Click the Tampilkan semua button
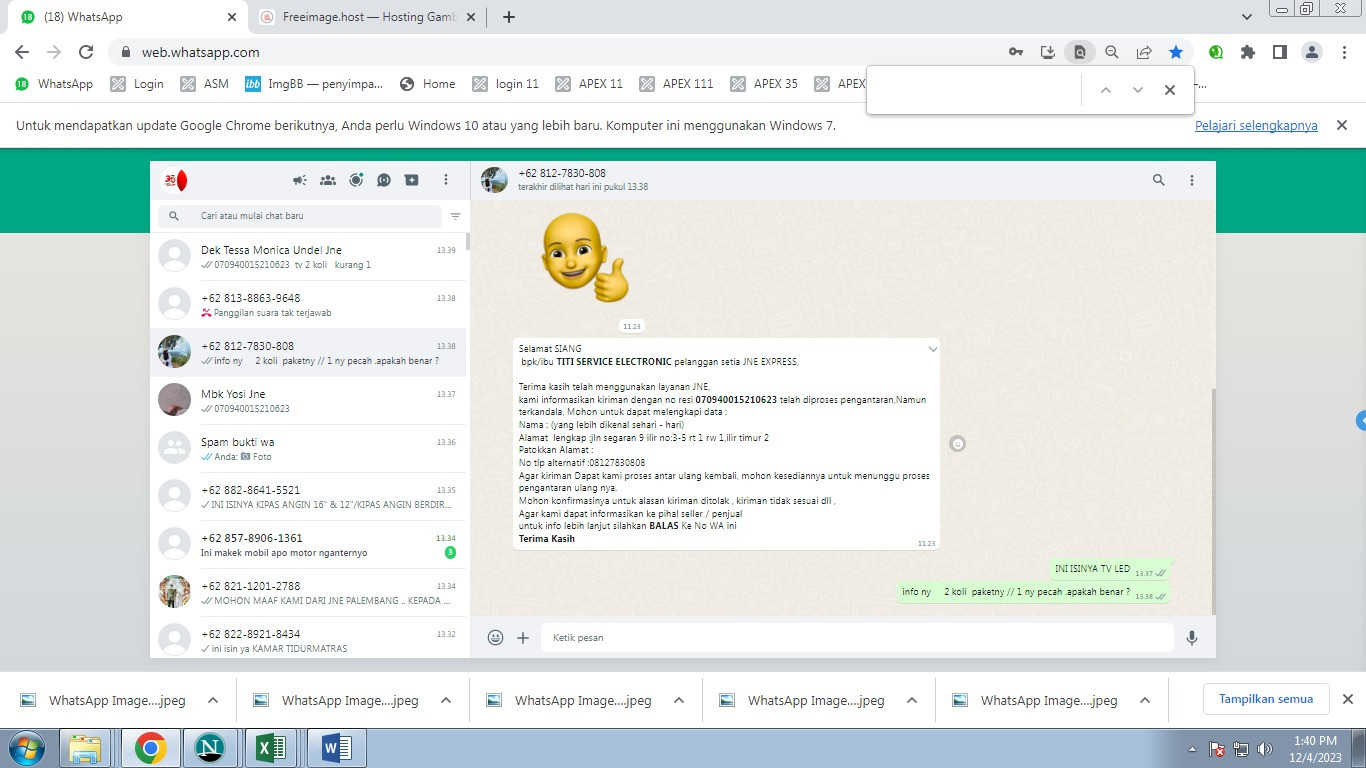Screen dimensions: 1366x768 1266,699
